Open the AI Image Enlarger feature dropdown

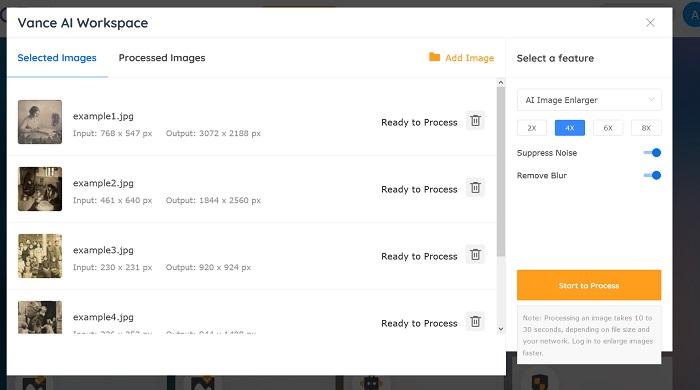click(589, 100)
